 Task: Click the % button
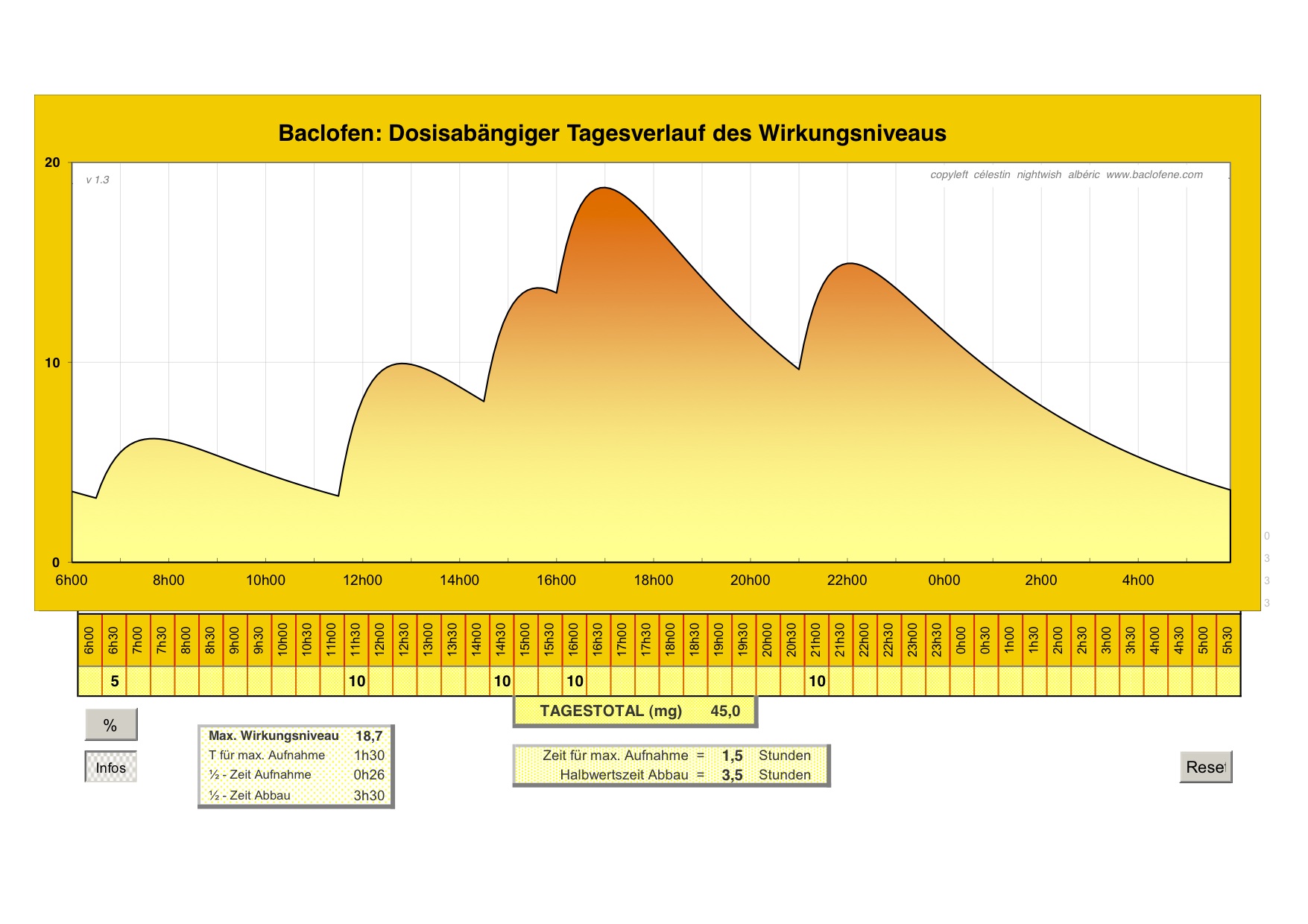click(110, 725)
